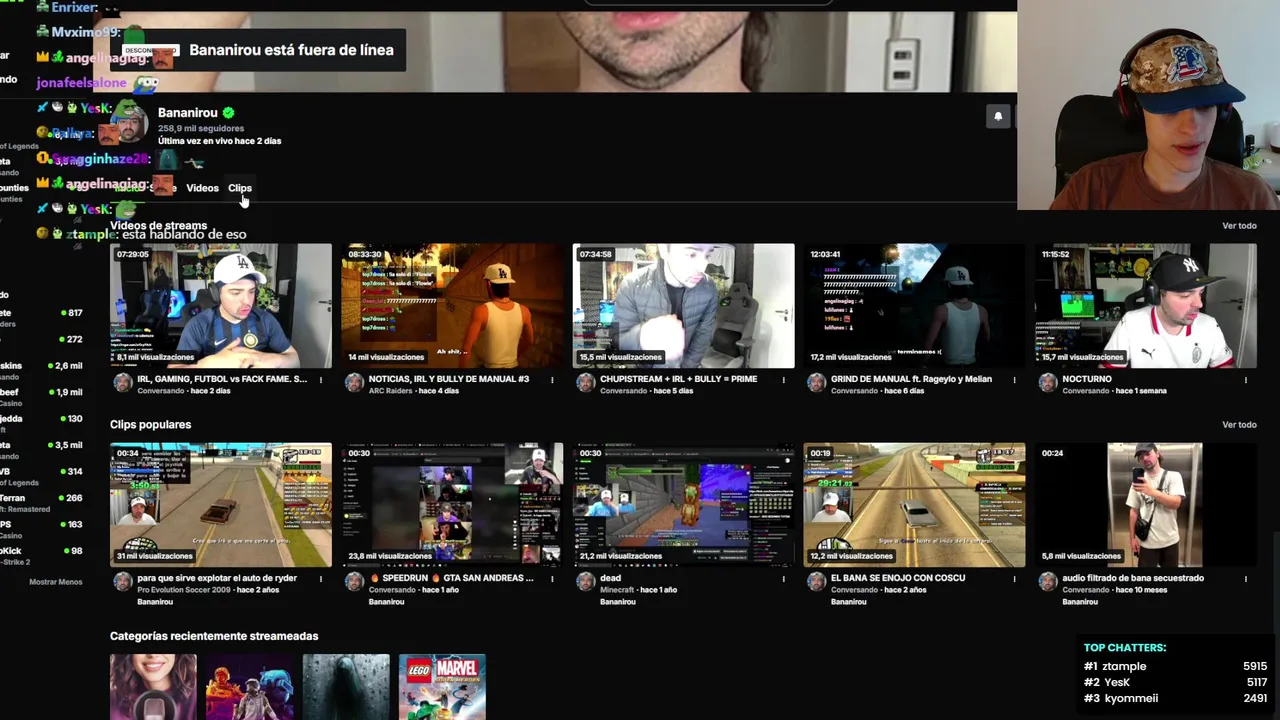This screenshot has height=720, width=1280.
Task: Click channel avatar beside GRIND DE MANUAL title
Action: tap(816, 382)
